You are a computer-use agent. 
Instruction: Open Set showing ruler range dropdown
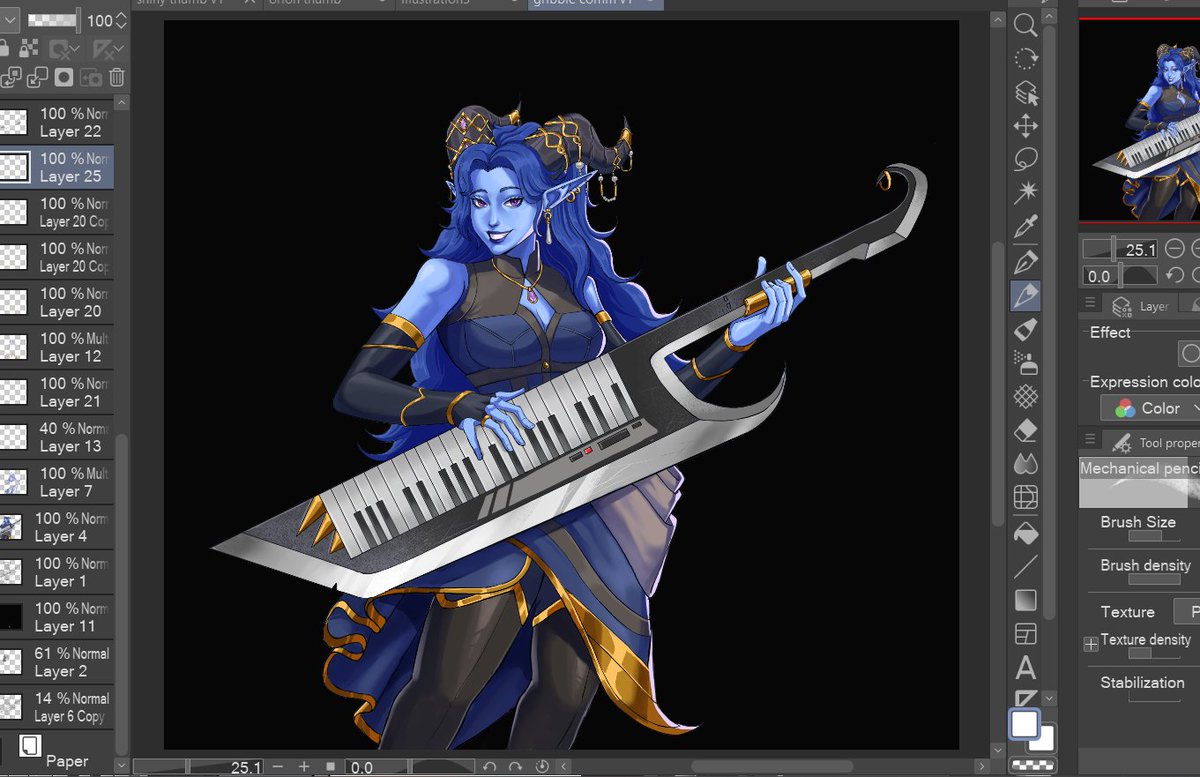tap(107, 48)
